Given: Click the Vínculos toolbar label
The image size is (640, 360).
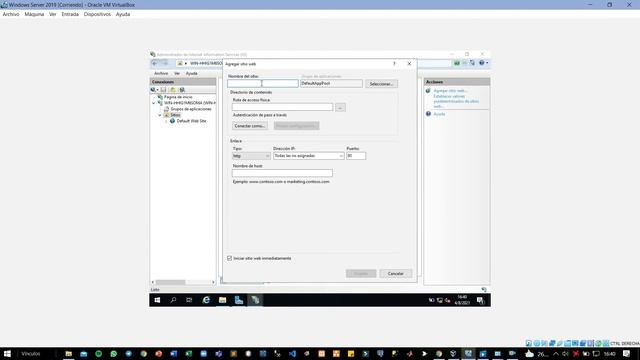Looking at the screenshot, I should click(31, 354).
